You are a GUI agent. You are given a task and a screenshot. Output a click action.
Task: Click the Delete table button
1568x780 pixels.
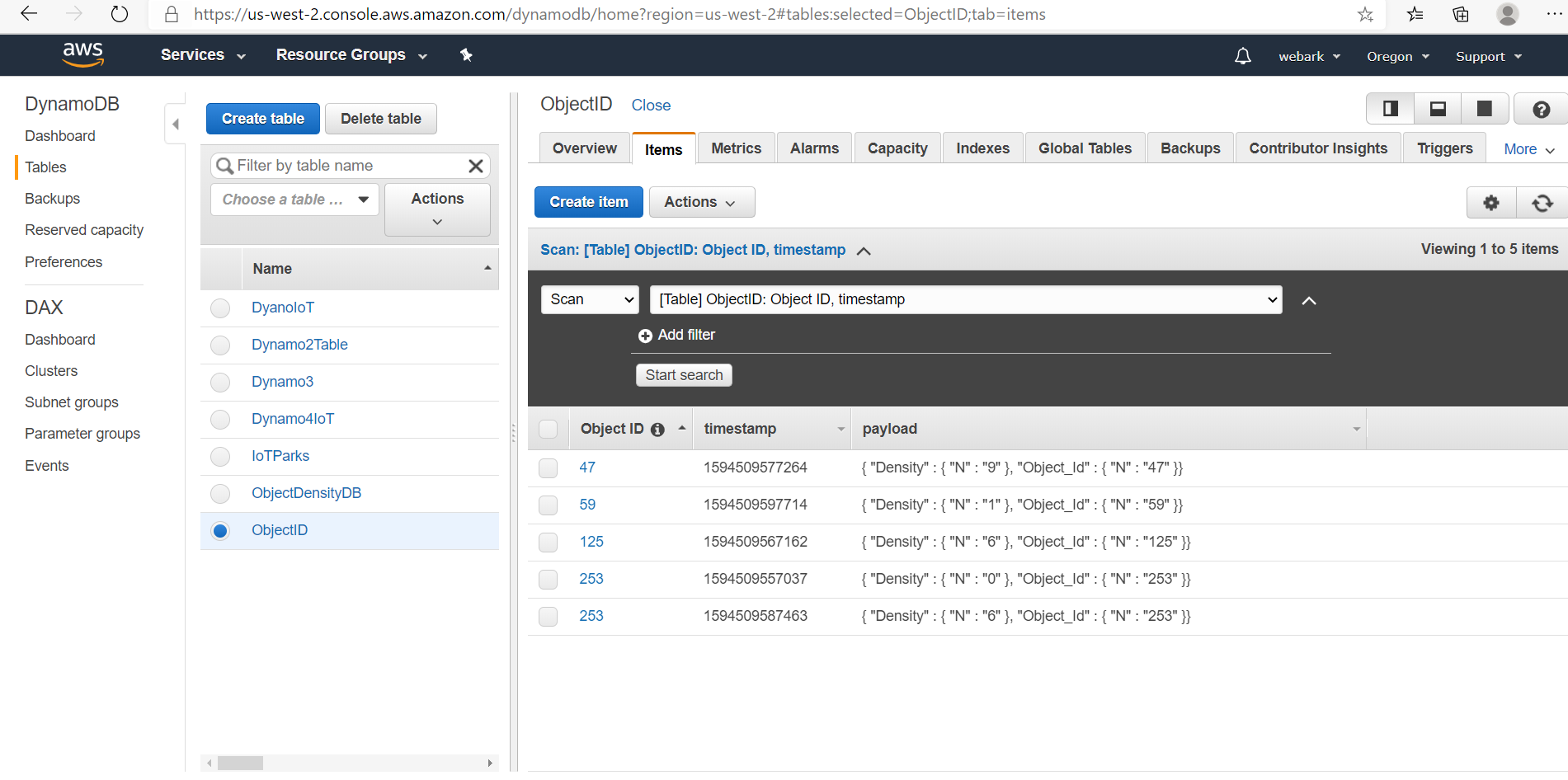[x=381, y=119]
